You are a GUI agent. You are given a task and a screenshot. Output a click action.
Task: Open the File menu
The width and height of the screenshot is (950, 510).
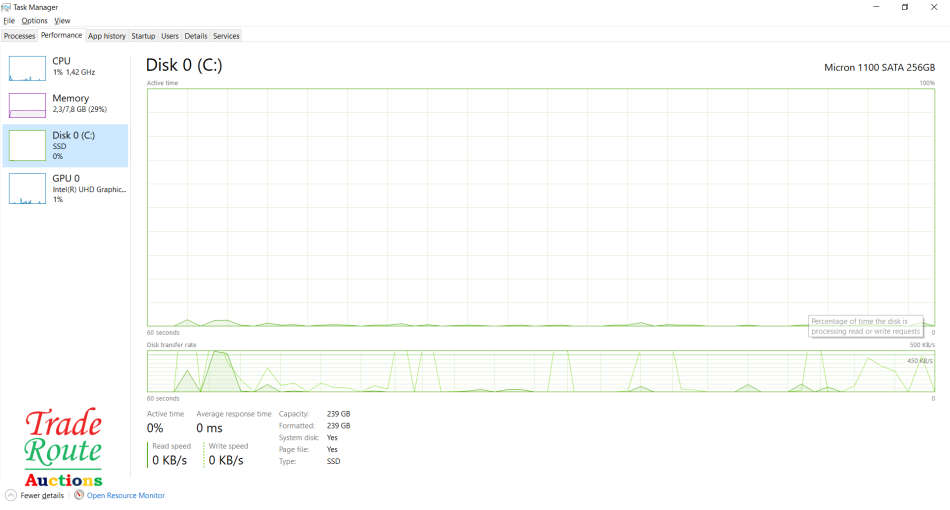tap(9, 20)
